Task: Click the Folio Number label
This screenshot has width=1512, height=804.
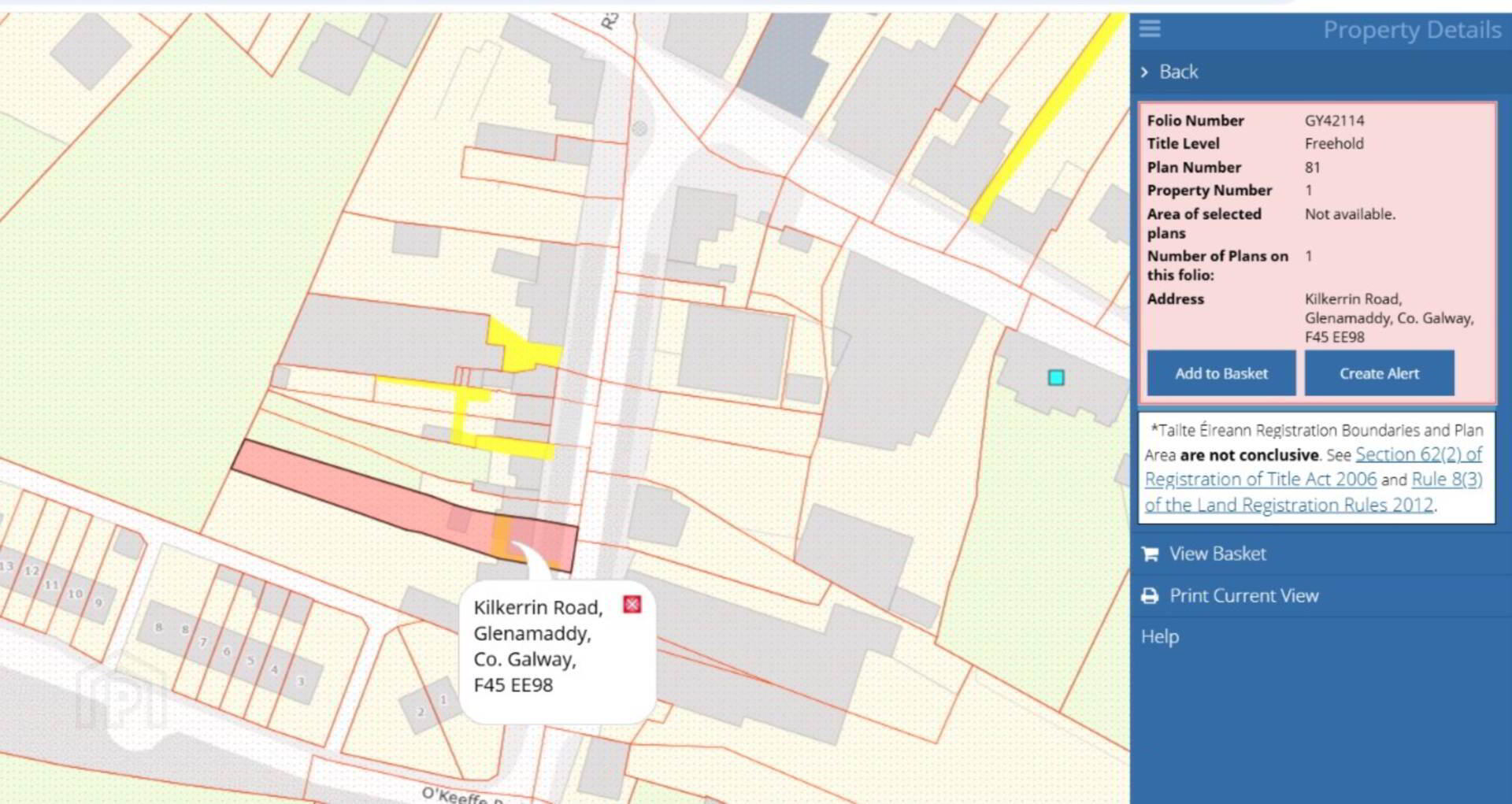Action: (1195, 120)
